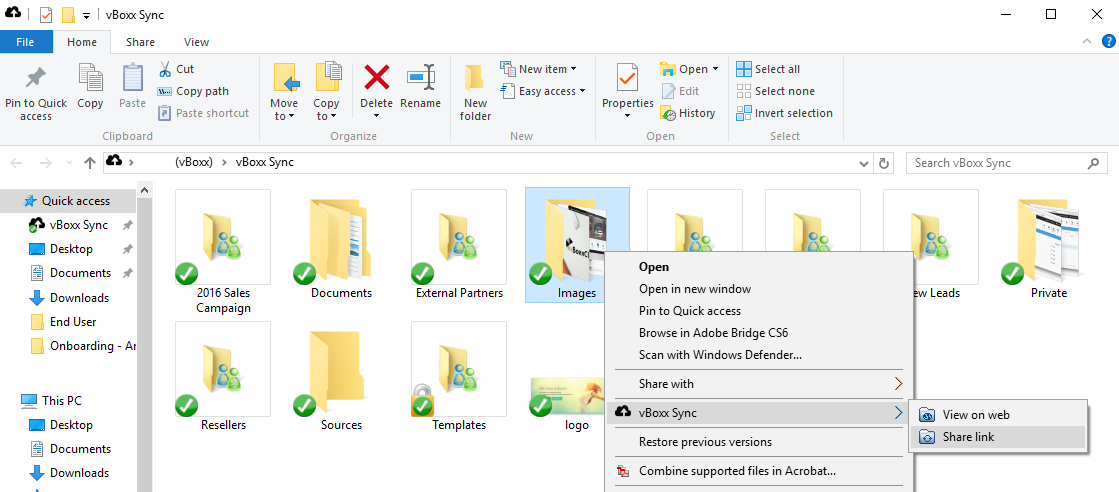Click Copy path in Clipboard group
The image size is (1119, 492).
point(193,91)
